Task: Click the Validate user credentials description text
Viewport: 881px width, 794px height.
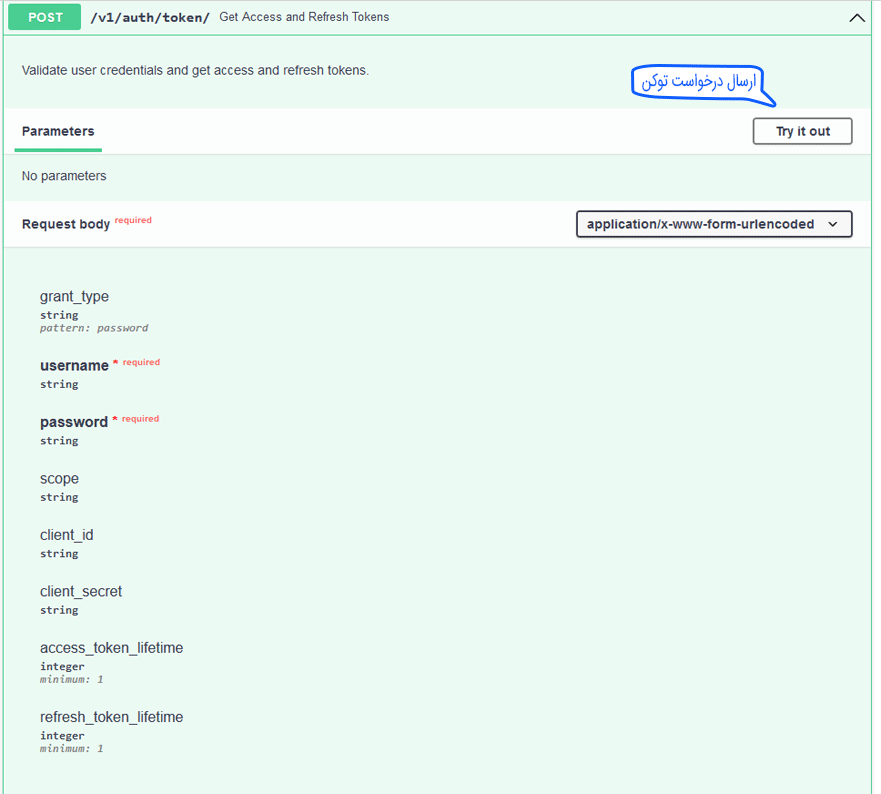Action: click(195, 71)
